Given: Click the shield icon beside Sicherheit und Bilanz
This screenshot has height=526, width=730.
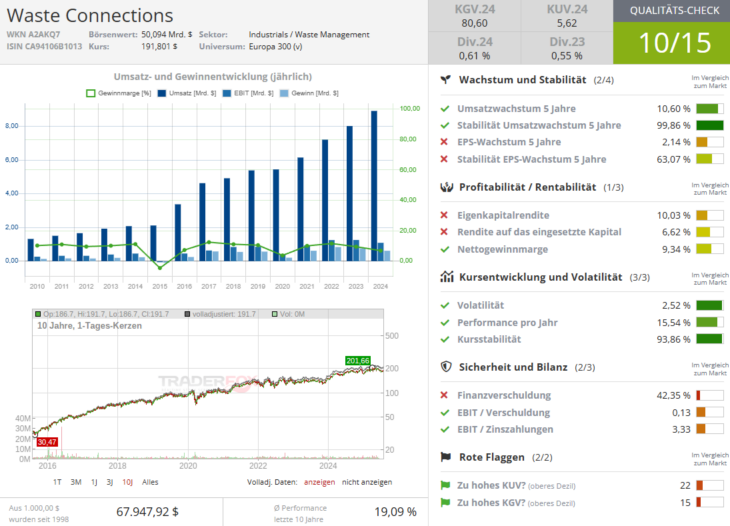Looking at the screenshot, I should tap(446, 367).
